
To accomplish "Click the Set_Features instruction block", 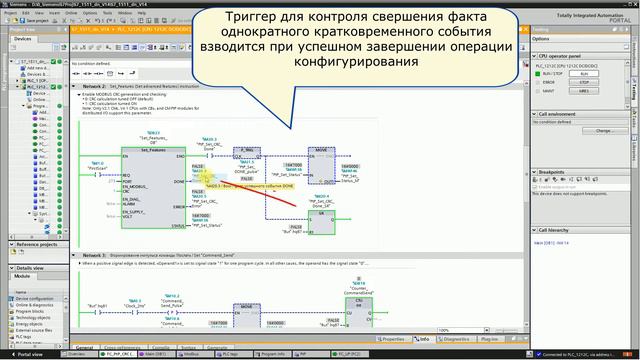I will pyautogui.click(x=153, y=188).
